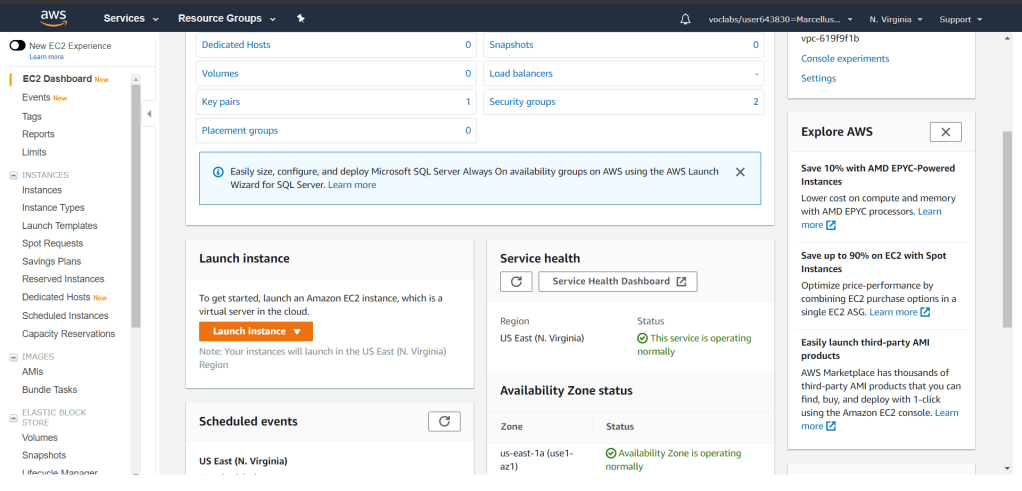This screenshot has width=1022, height=491.
Task: Collapse the IMAGES section in sidebar
Action: coord(13,357)
